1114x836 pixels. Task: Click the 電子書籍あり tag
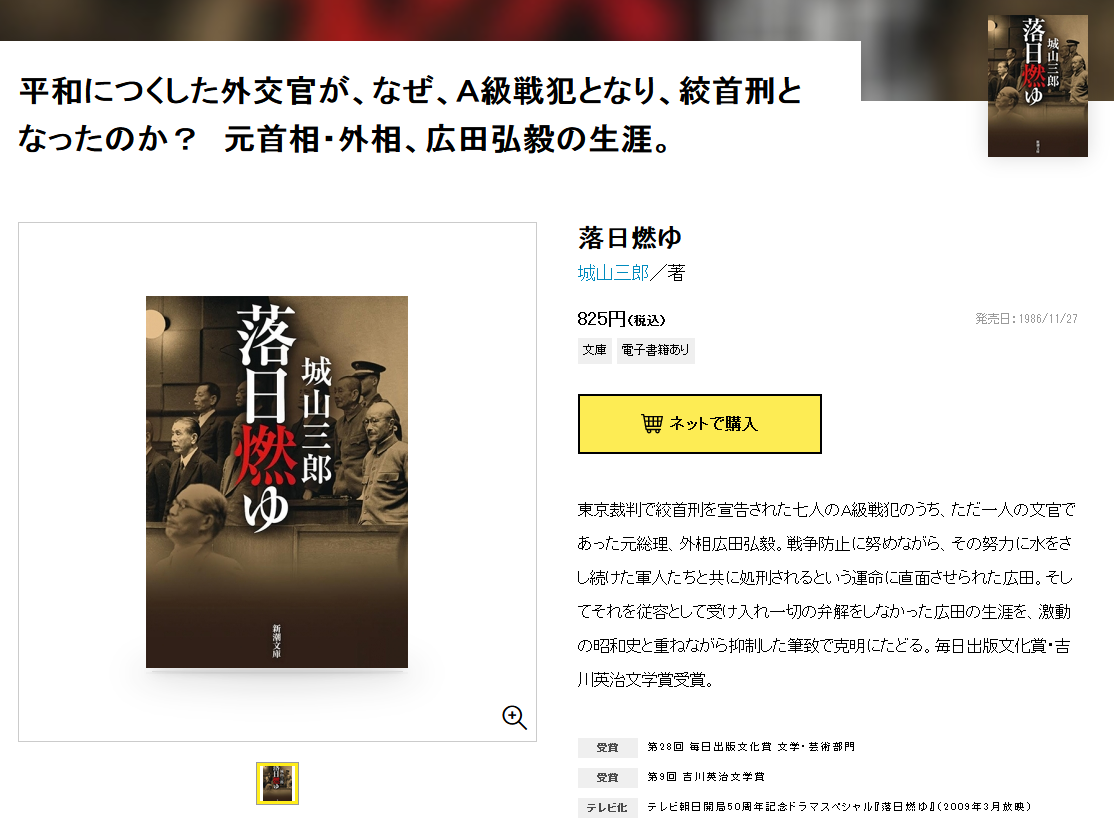pos(655,350)
